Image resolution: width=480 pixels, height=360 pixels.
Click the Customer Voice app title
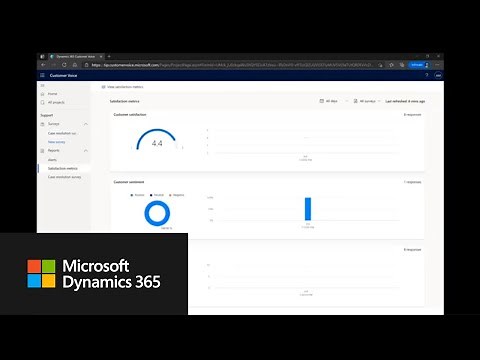[63, 75]
